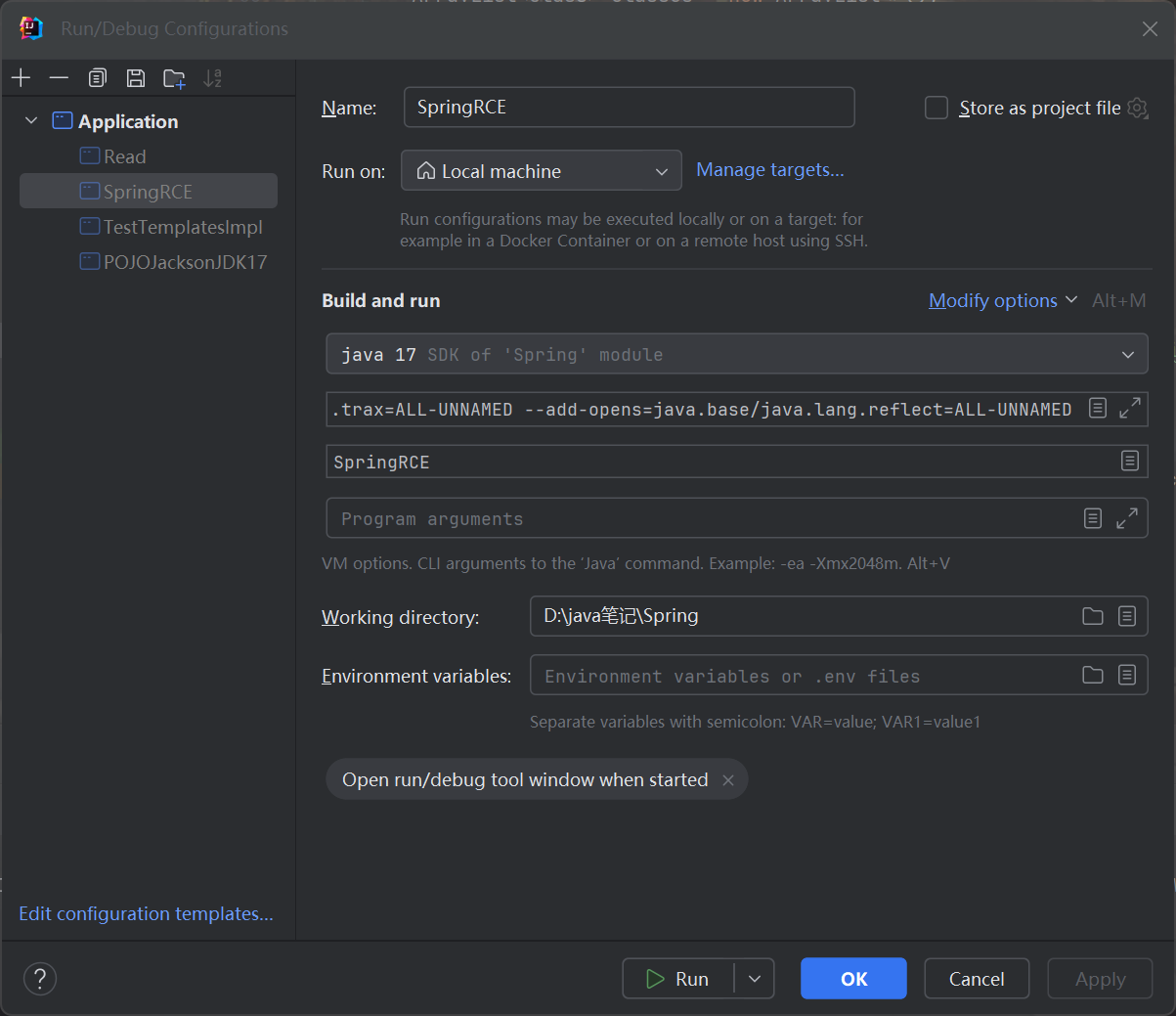
Task: Select the TestTemplatesImpl configuration
Action: 182,227
